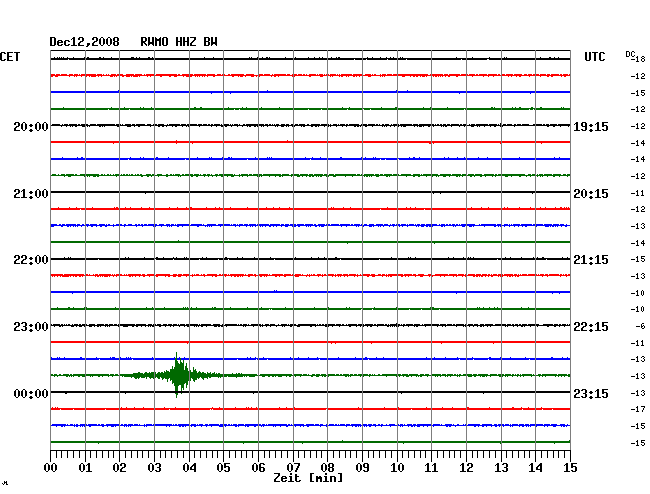This screenshot has height=494, width=650.
Task: Click the seismic event burst on green trace
Action: 179,375
